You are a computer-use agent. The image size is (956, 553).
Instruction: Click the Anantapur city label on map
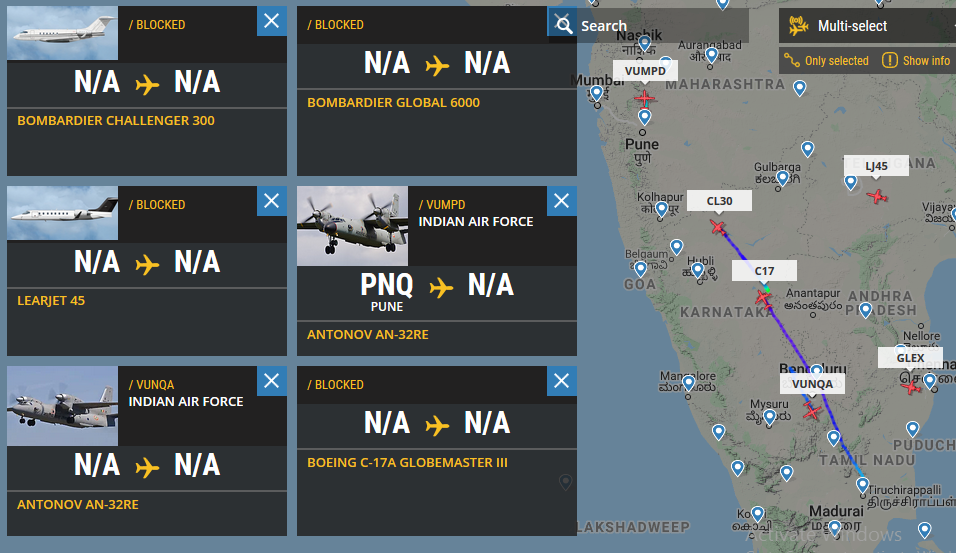click(x=813, y=293)
